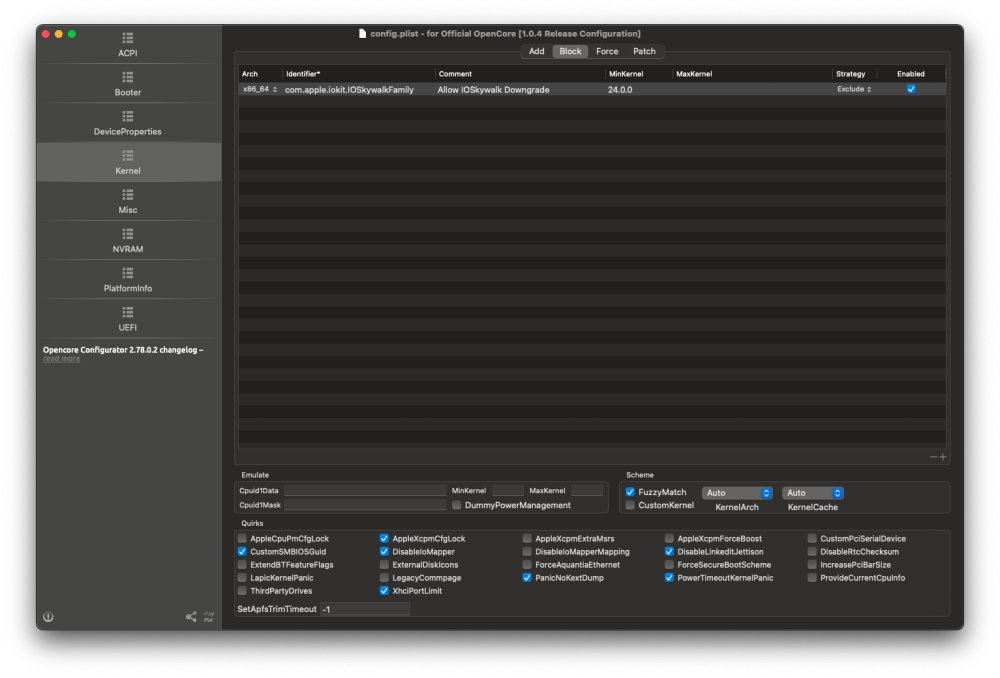1000x678 pixels.
Task: Open the changelog read more link
Action: pos(61,359)
